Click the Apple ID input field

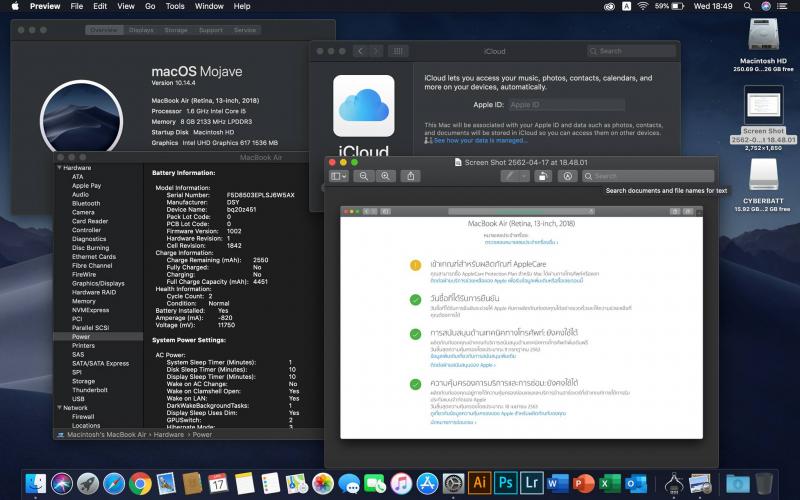point(566,105)
